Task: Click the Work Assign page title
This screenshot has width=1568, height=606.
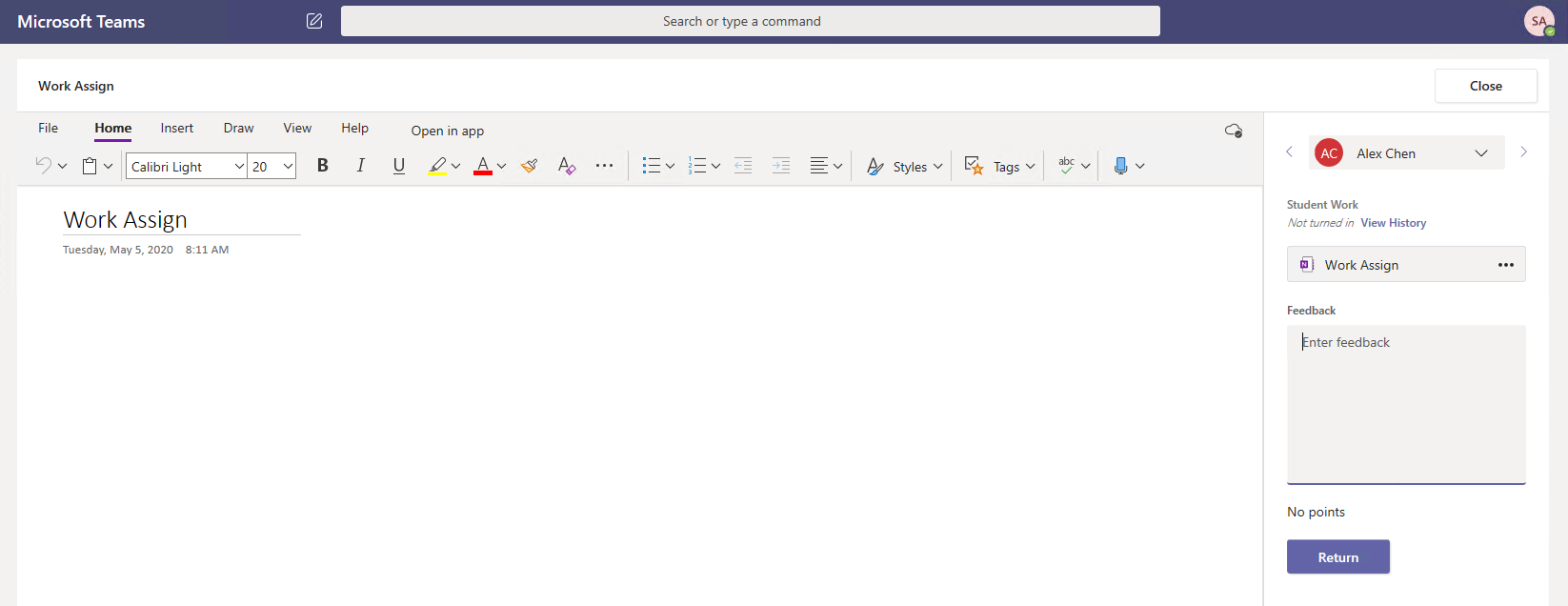Action: coord(126,220)
